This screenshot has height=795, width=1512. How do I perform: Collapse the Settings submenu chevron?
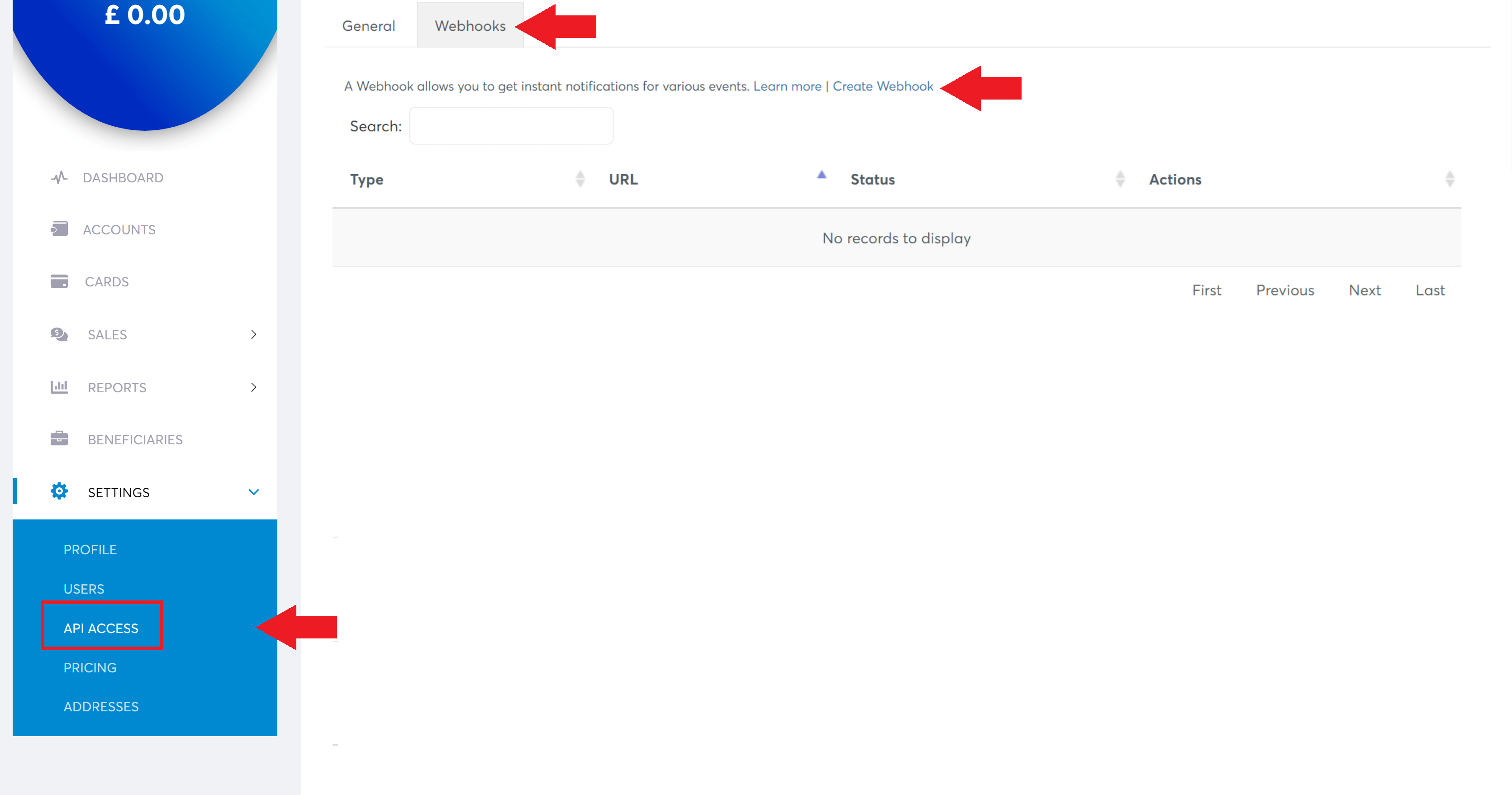(x=253, y=492)
